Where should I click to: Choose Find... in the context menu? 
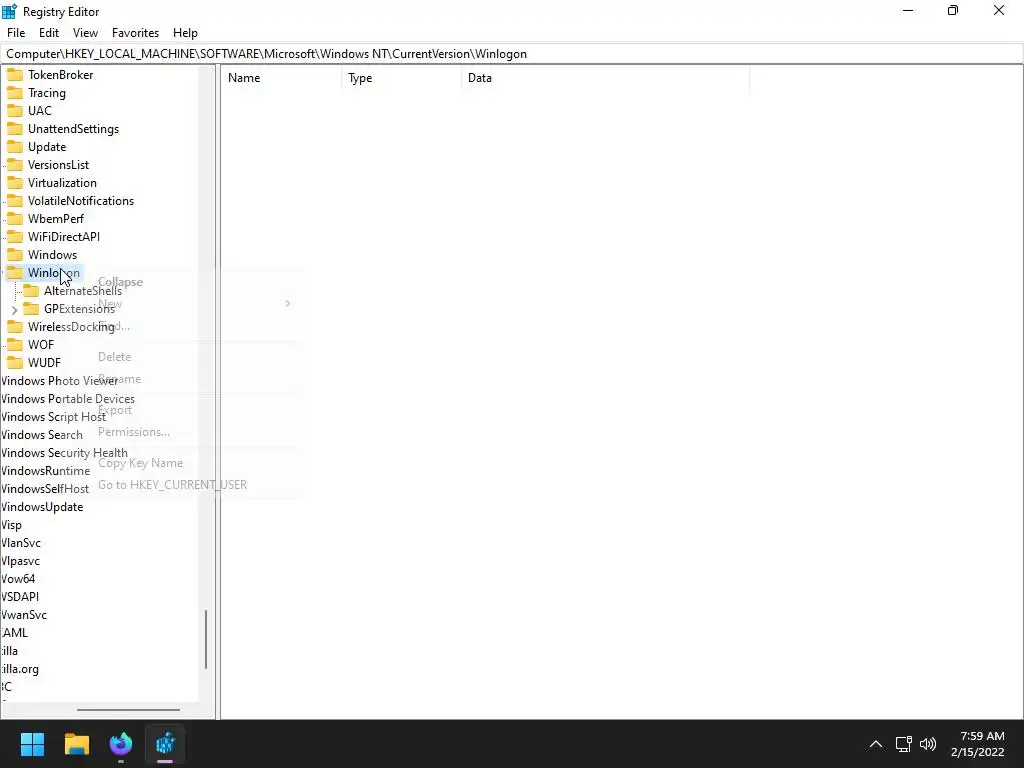114,326
